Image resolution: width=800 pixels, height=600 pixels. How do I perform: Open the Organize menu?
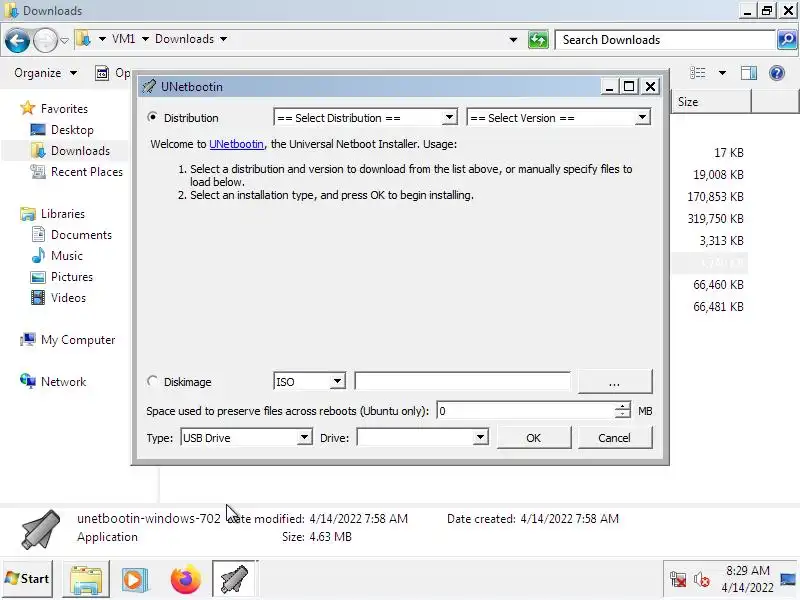(46, 73)
